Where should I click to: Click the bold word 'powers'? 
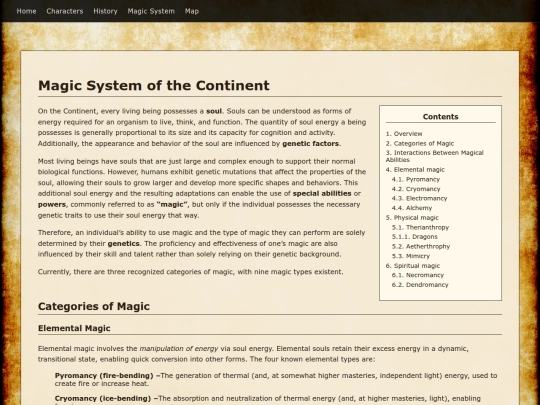(x=52, y=205)
